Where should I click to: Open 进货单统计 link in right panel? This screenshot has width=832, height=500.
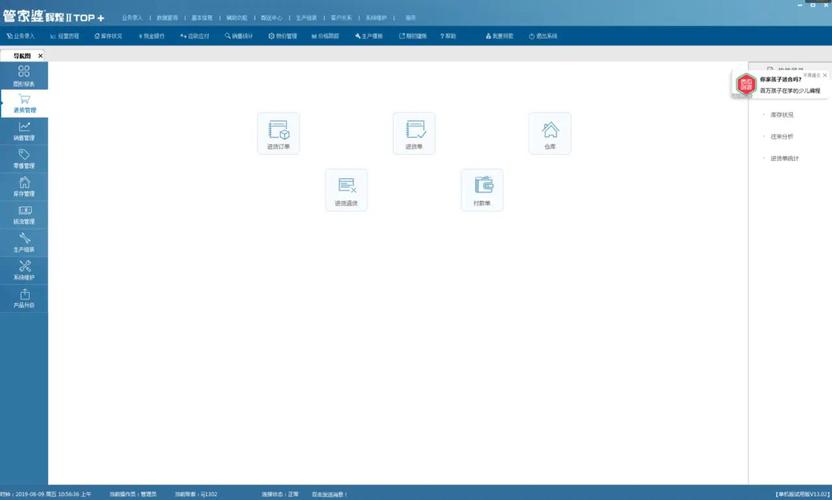[784, 158]
